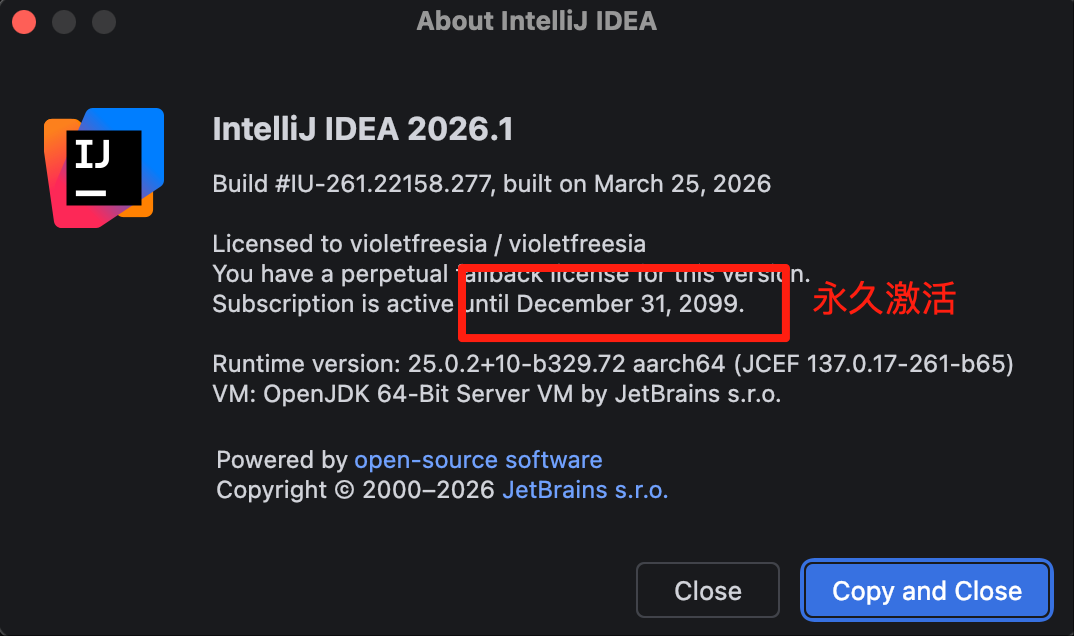Click the Runtime version line
Image resolution: width=1074 pixels, height=636 pixels.
(612, 364)
